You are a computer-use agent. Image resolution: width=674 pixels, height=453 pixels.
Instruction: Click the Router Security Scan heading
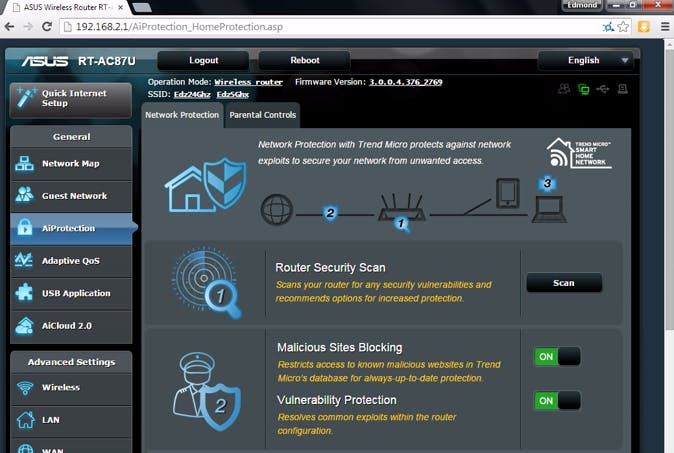[330, 268]
